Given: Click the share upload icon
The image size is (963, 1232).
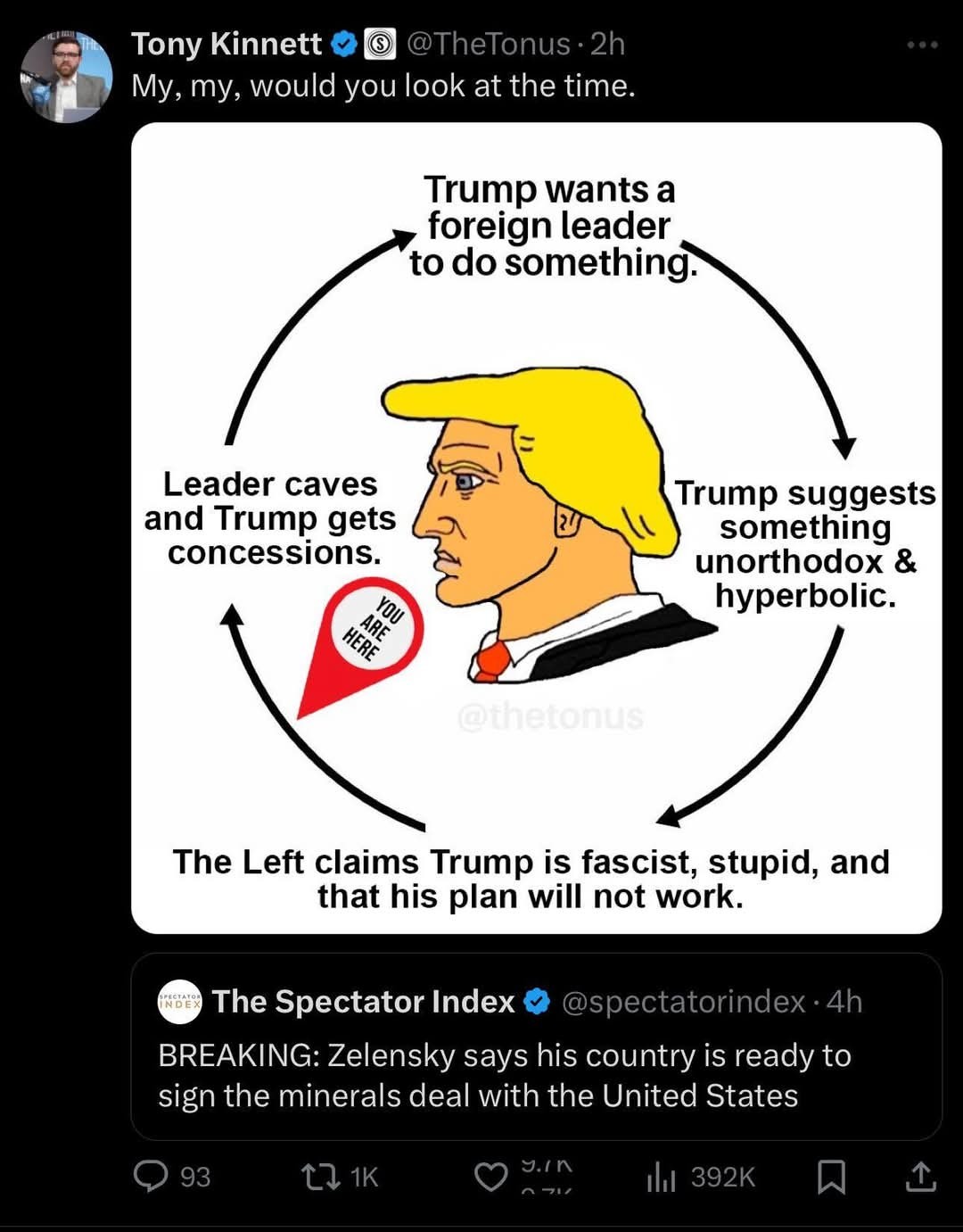Looking at the screenshot, I should click(920, 1177).
